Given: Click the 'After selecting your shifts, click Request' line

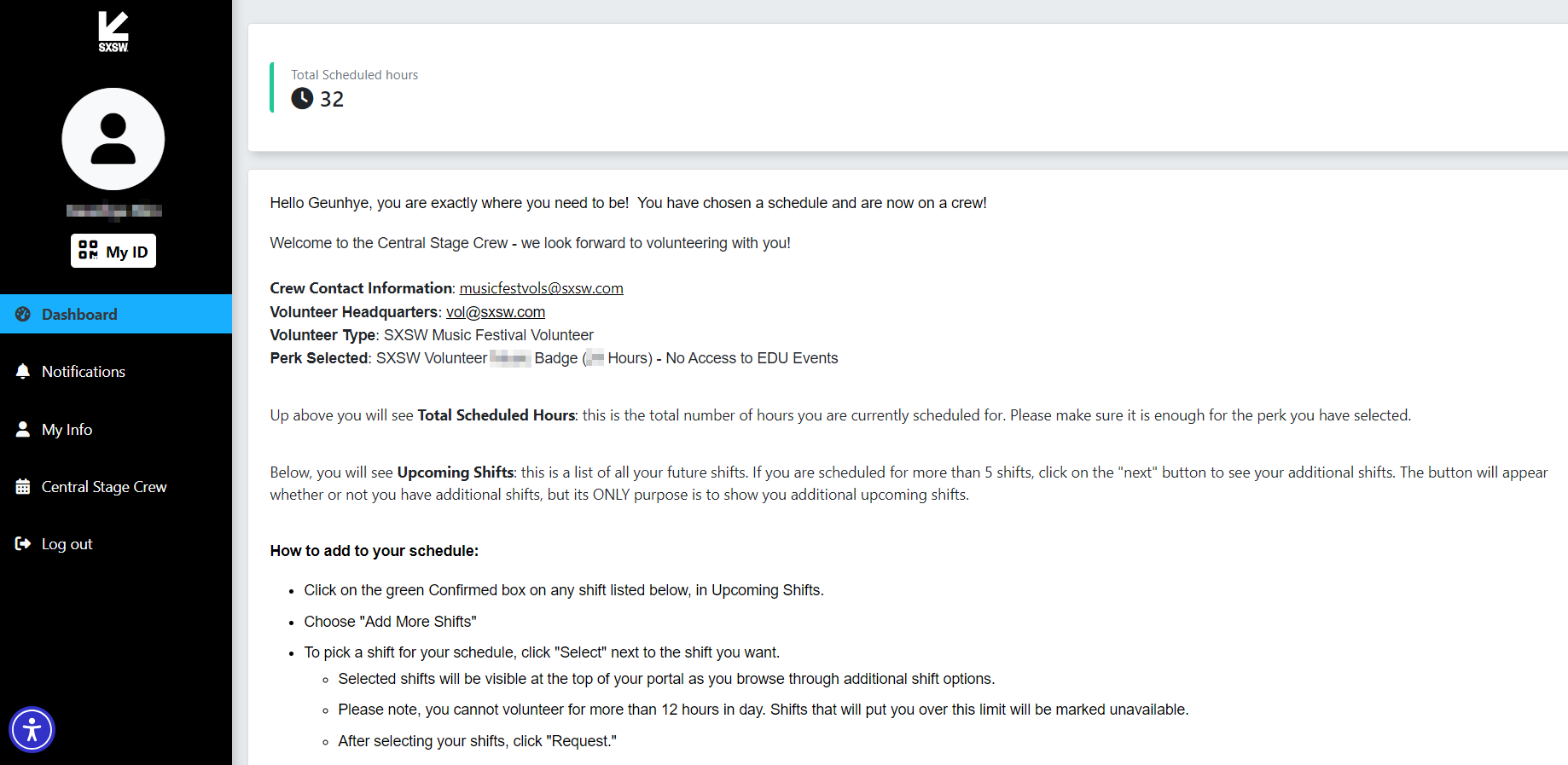Looking at the screenshot, I should (478, 741).
